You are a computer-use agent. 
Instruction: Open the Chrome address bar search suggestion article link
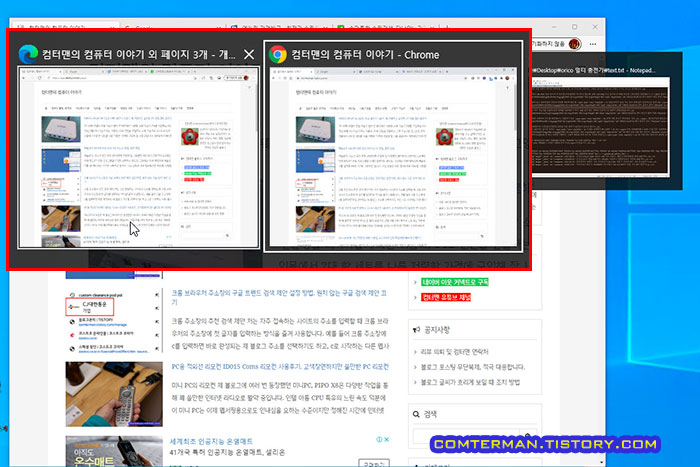pyautogui.click(x=279, y=297)
